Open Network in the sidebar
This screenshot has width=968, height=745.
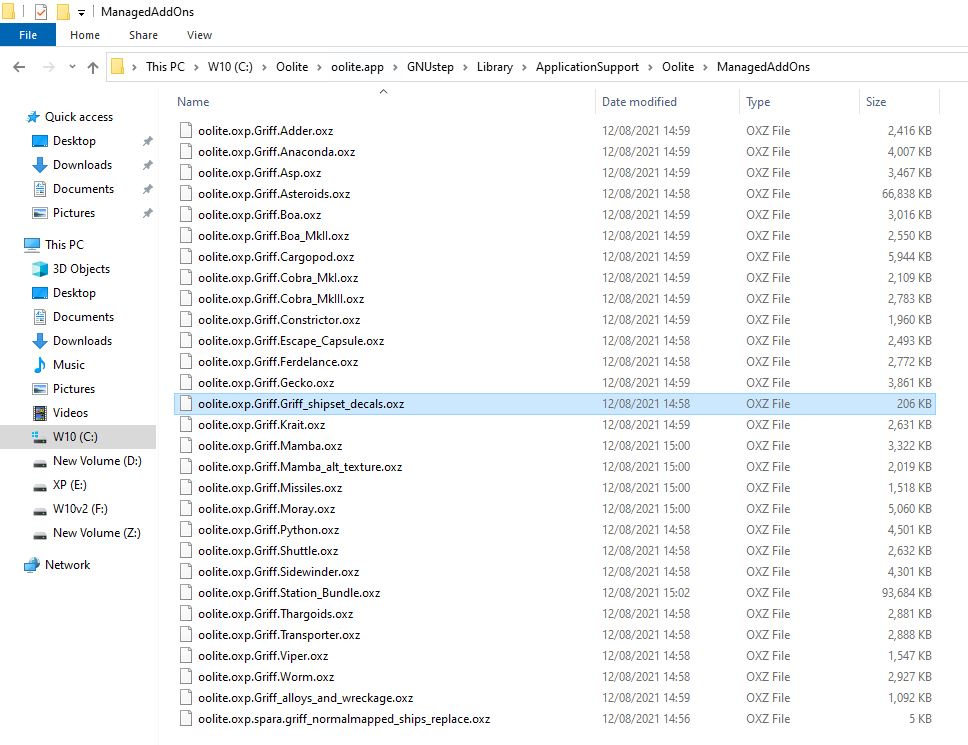tap(67, 565)
